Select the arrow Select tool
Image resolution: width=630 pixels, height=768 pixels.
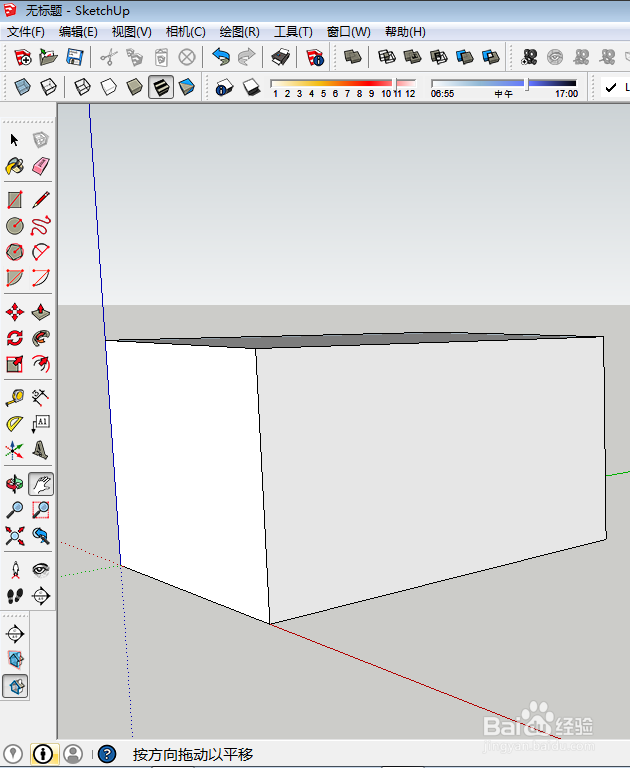click(x=14, y=140)
